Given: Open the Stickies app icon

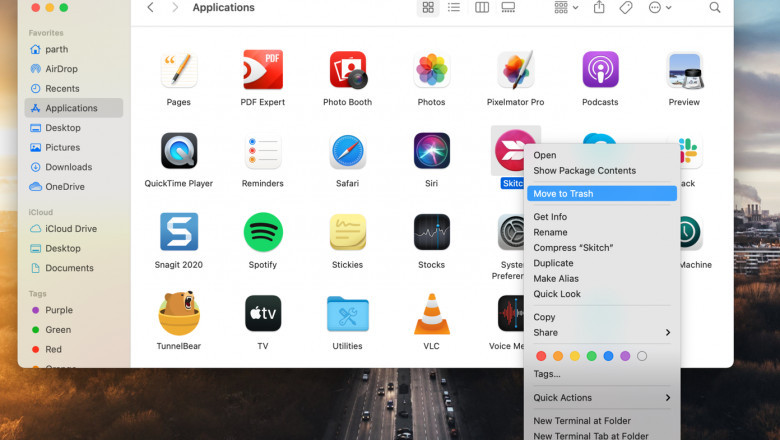Looking at the screenshot, I should 347,232.
